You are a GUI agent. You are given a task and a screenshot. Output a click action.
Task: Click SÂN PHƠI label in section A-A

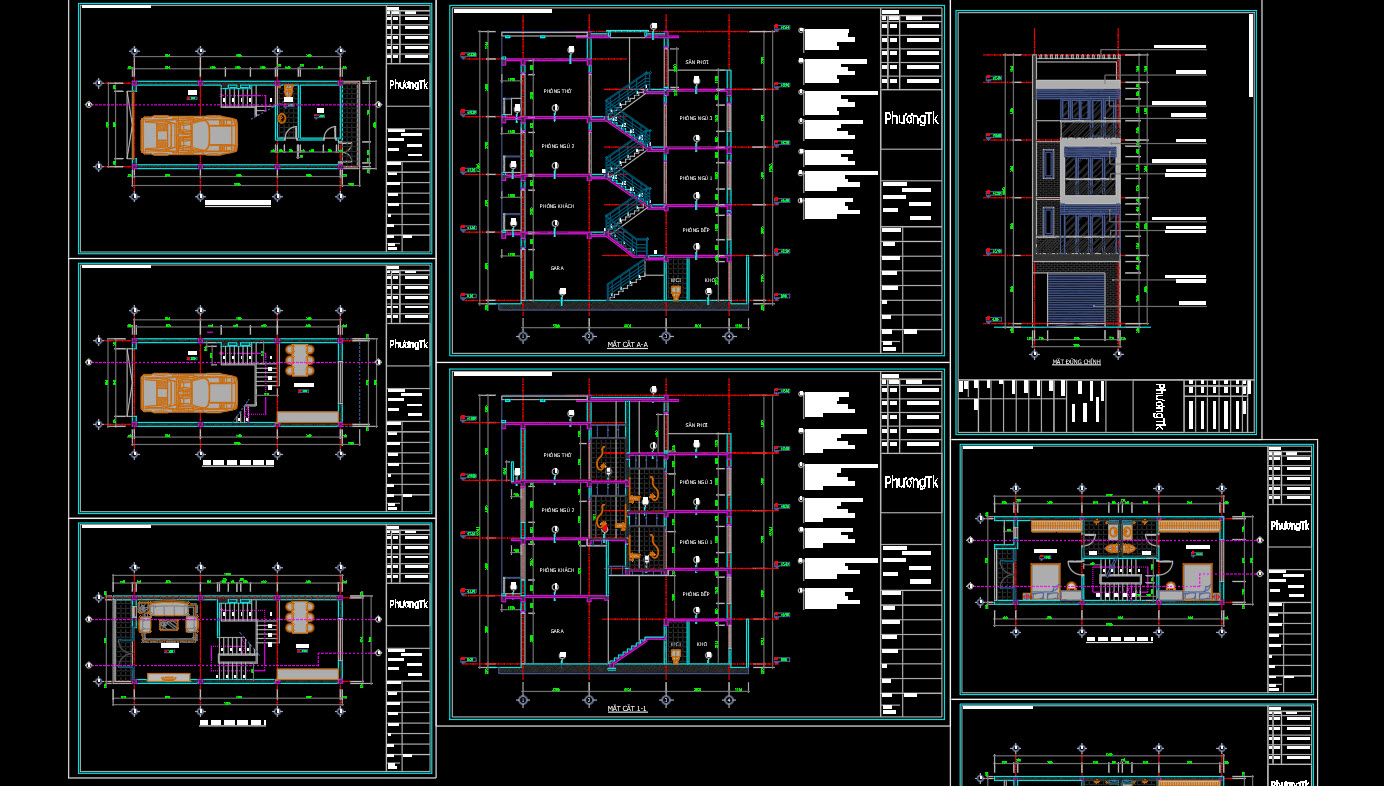click(697, 62)
